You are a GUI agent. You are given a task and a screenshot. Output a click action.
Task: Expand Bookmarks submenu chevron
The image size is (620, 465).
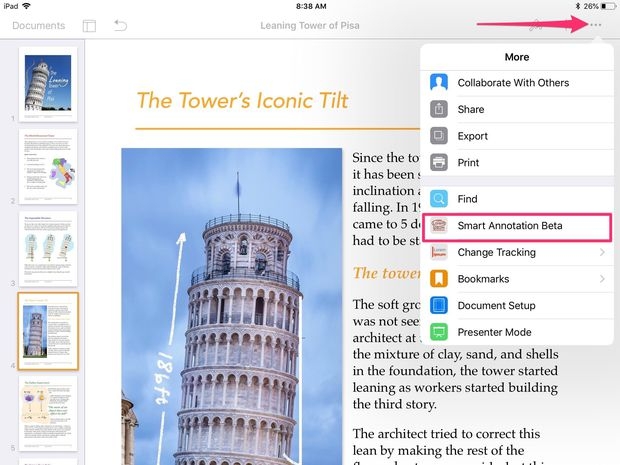[x=602, y=279]
